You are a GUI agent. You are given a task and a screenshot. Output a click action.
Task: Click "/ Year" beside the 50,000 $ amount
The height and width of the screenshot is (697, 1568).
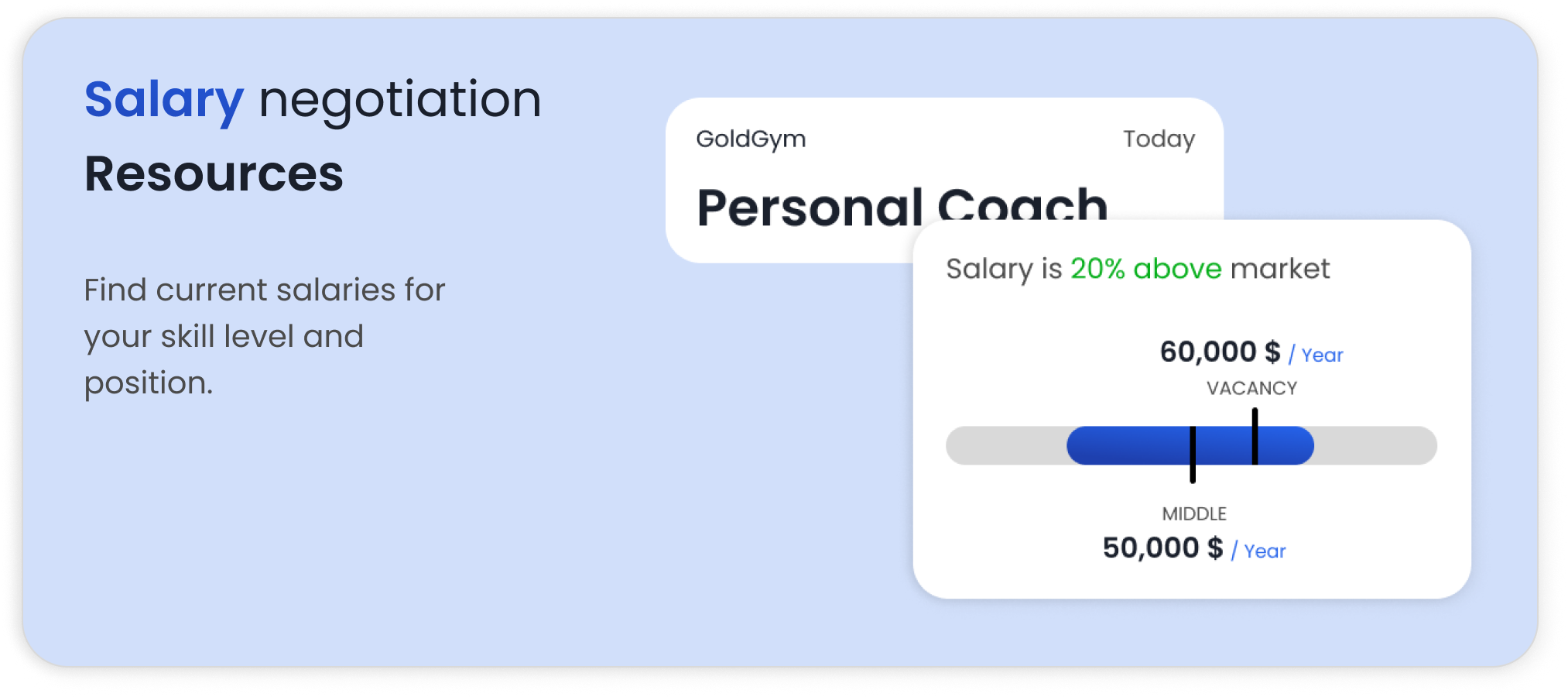click(x=1258, y=551)
